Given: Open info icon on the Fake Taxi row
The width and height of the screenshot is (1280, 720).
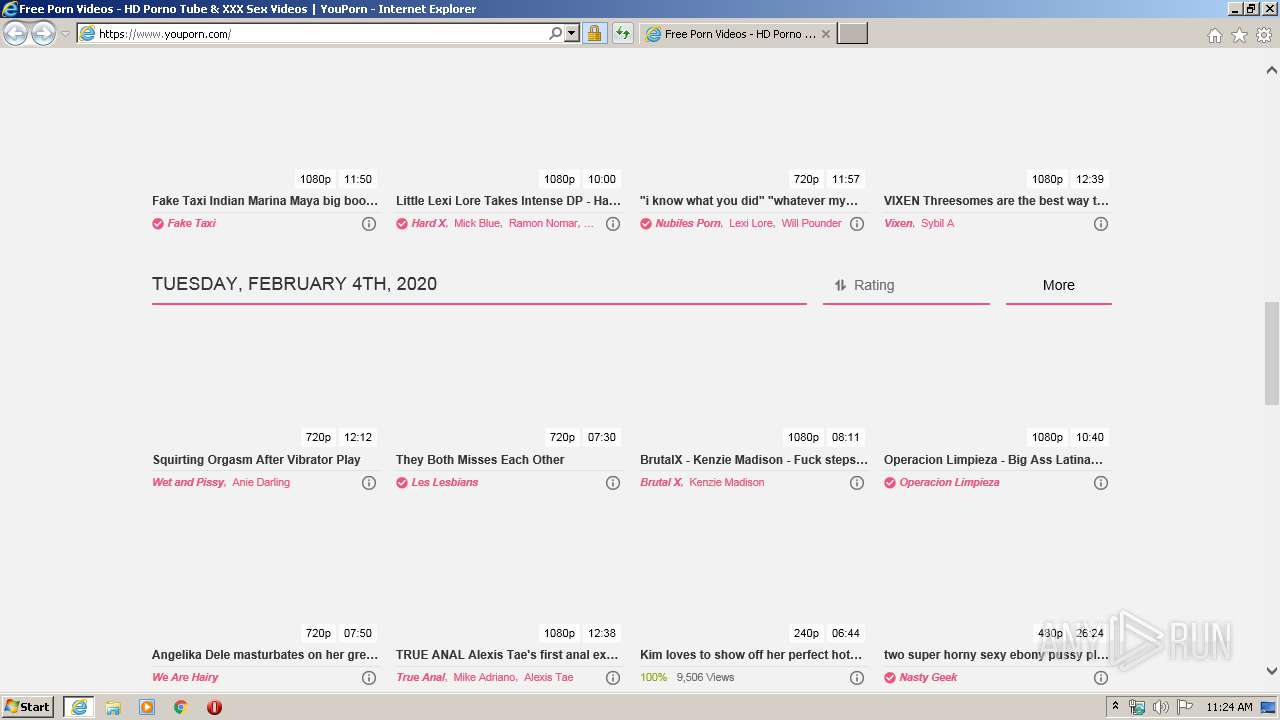Looking at the screenshot, I should (369, 224).
